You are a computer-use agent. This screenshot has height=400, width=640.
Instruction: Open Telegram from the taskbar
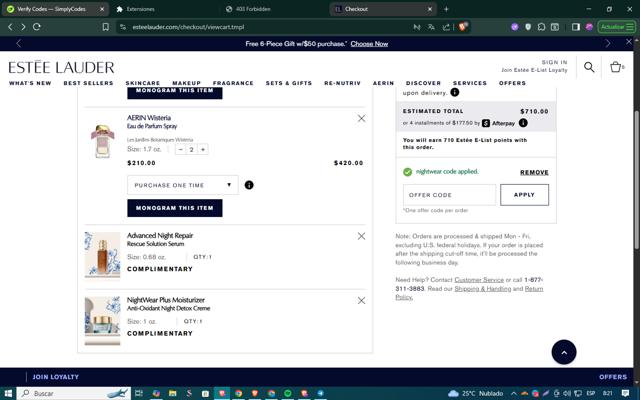pos(320,393)
